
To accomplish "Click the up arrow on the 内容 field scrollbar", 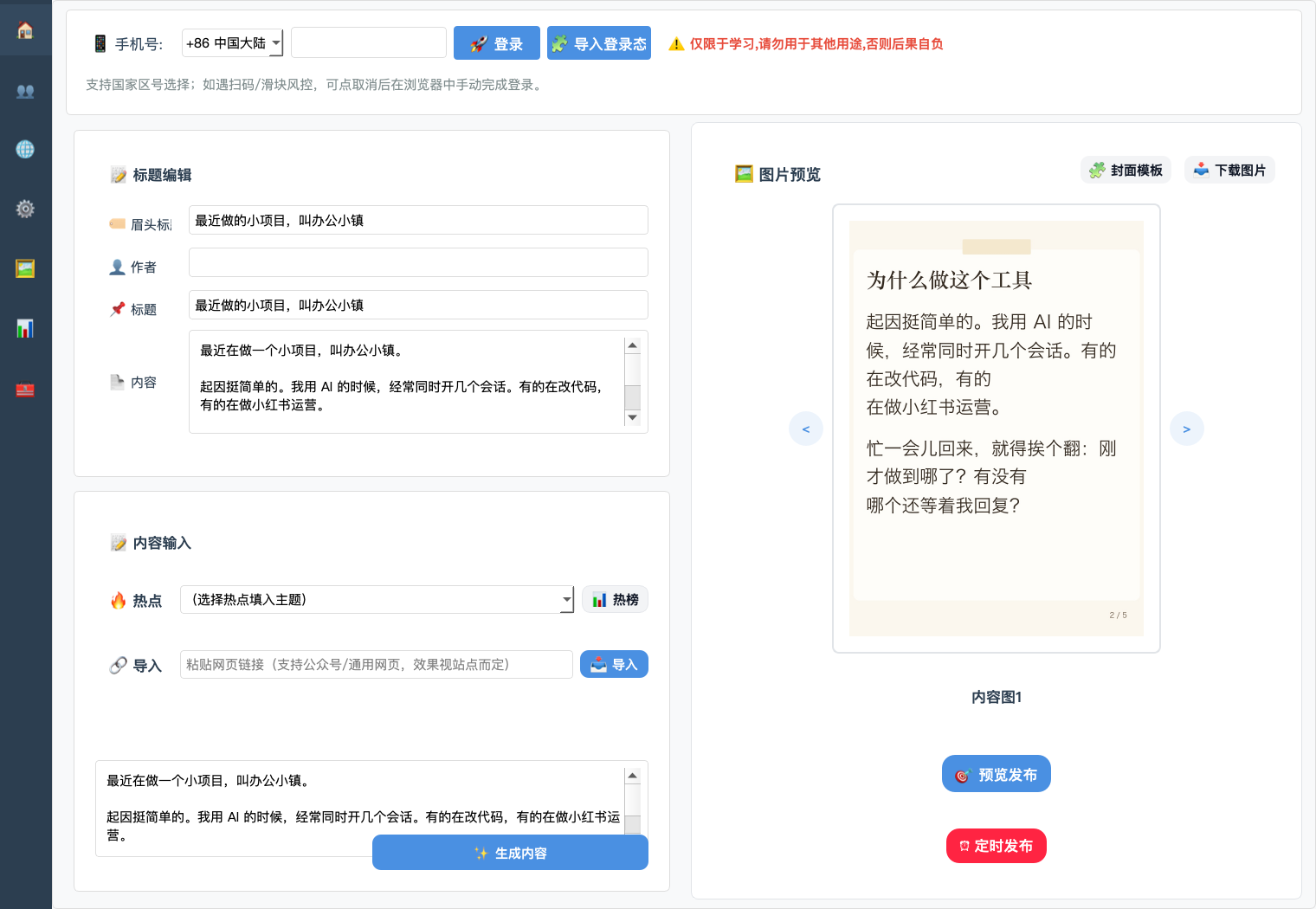I will 633,345.
